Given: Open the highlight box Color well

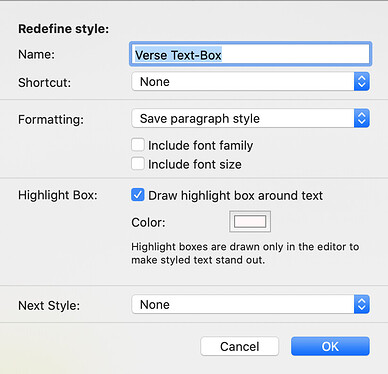Looking at the screenshot, I should (x=250, y=221).
